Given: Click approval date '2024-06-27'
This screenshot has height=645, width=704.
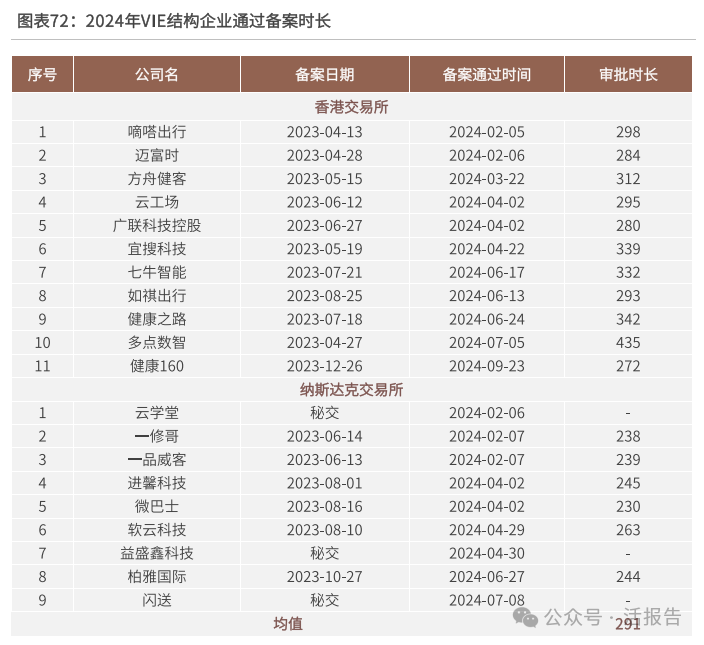Looking at the screenshot, I should 487,577.
